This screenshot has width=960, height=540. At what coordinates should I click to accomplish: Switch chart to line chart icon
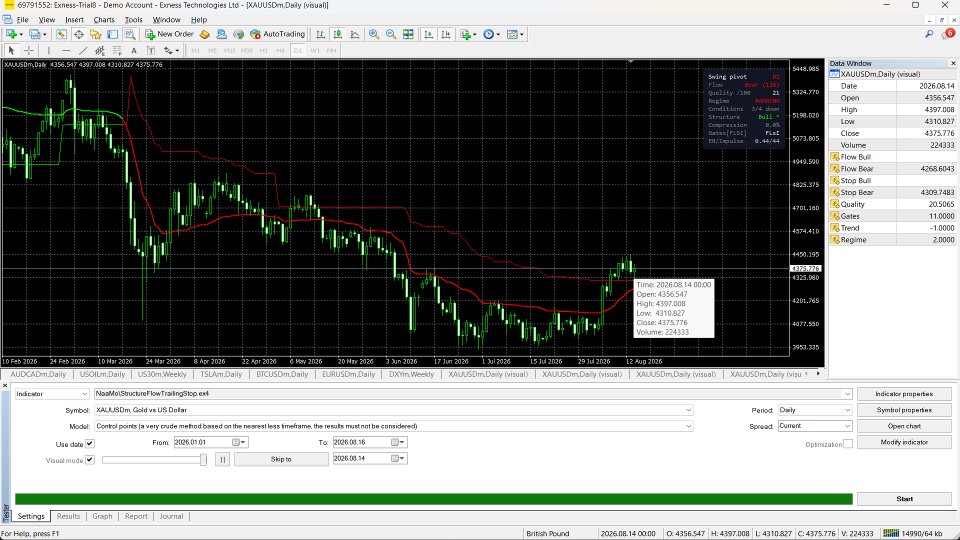pyautogui.click(x=354, y=34)
